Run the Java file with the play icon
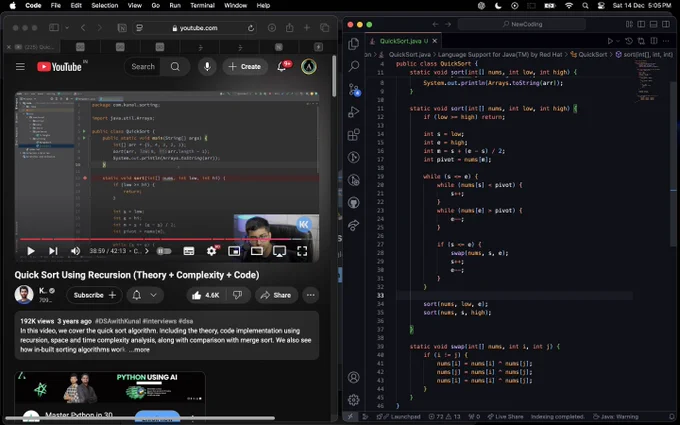Screen dimensions: 680x425 [610, 41]
